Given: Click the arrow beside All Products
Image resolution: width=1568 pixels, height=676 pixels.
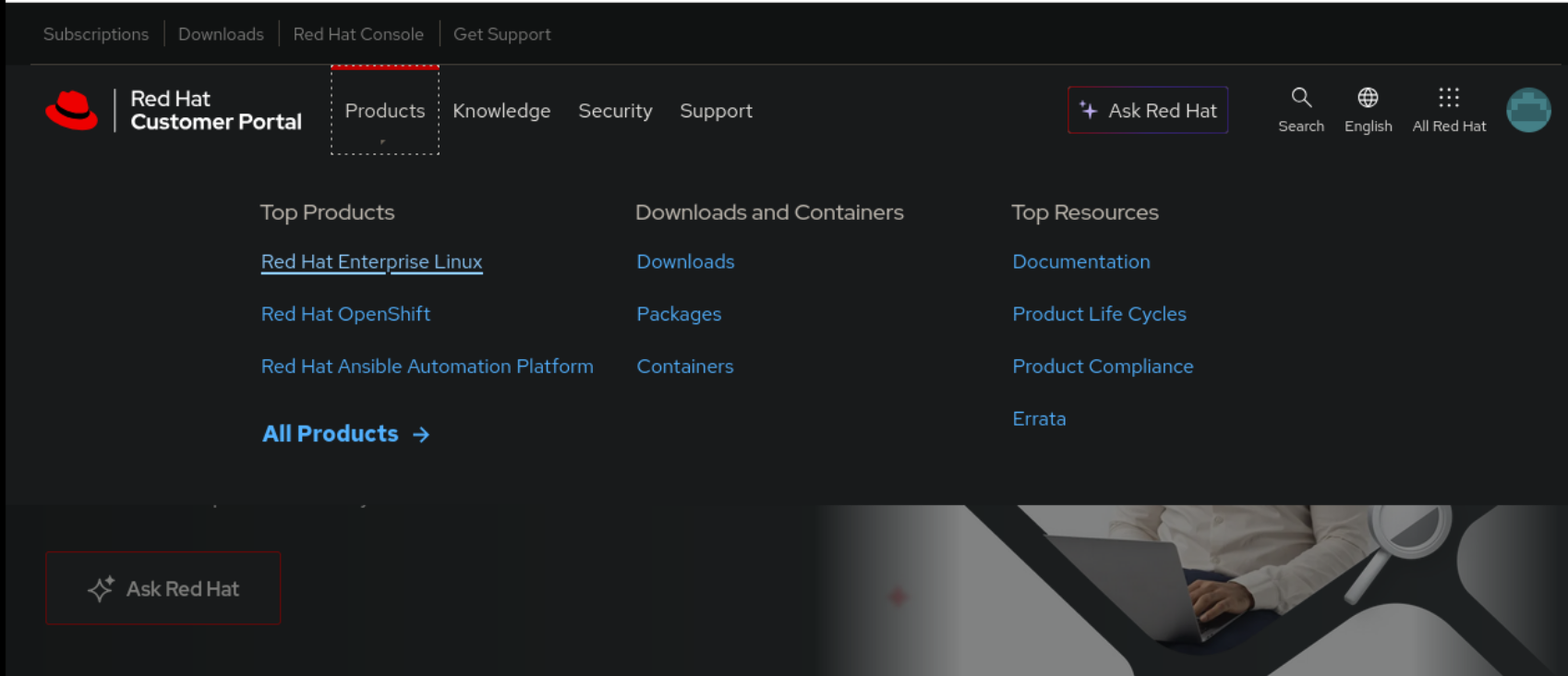Looking at the screenshot, I should point(421,434).
